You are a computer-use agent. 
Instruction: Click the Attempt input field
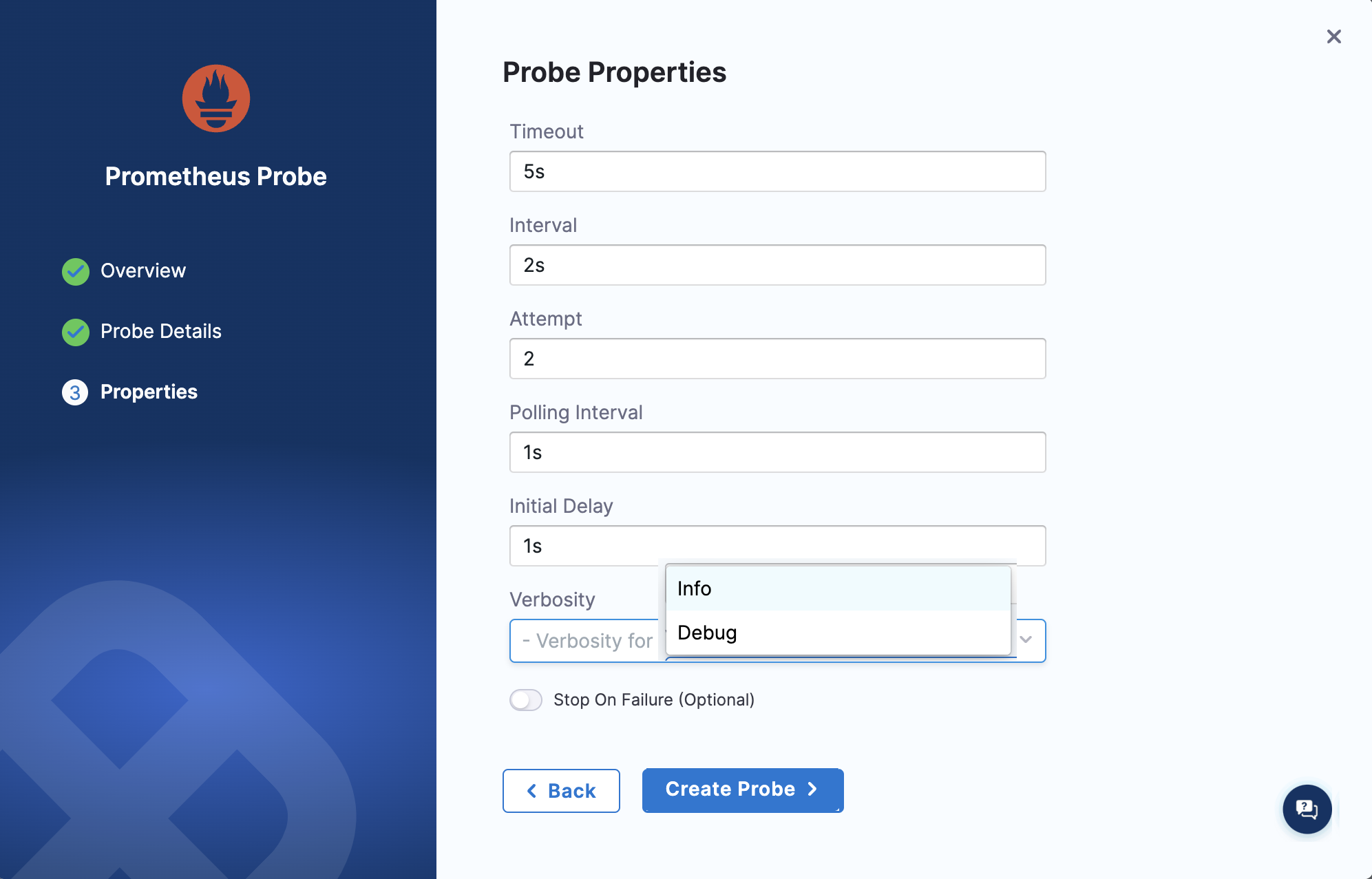(777, 359)
